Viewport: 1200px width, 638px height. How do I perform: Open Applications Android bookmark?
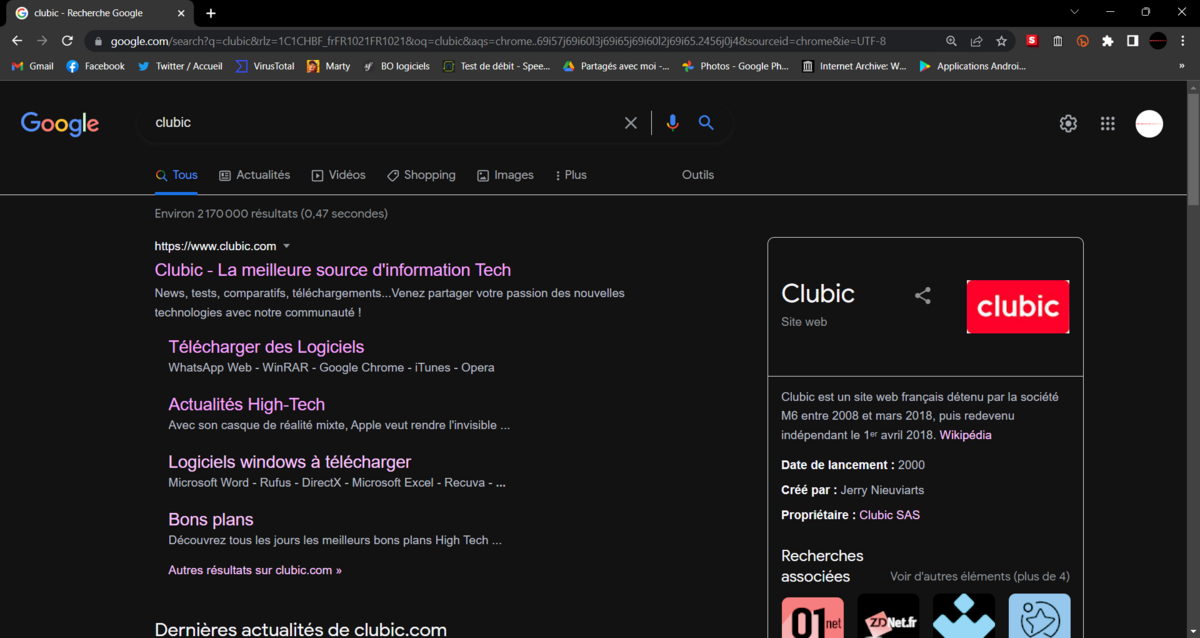[x=972, y=66]
